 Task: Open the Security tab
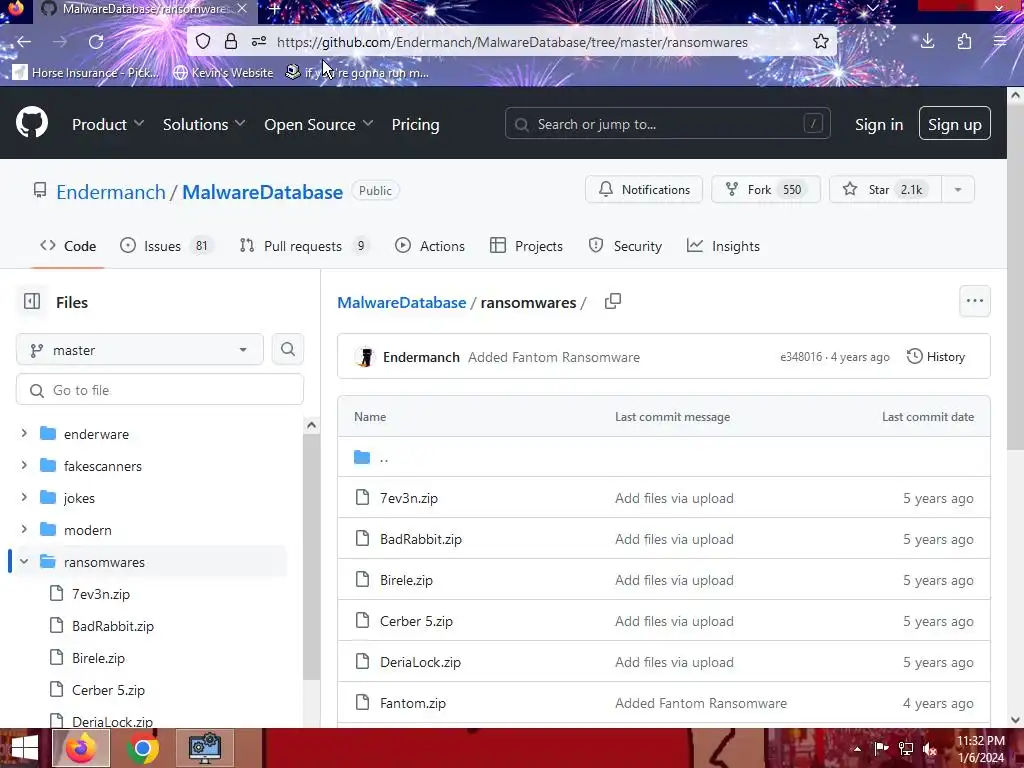(626, 246)
